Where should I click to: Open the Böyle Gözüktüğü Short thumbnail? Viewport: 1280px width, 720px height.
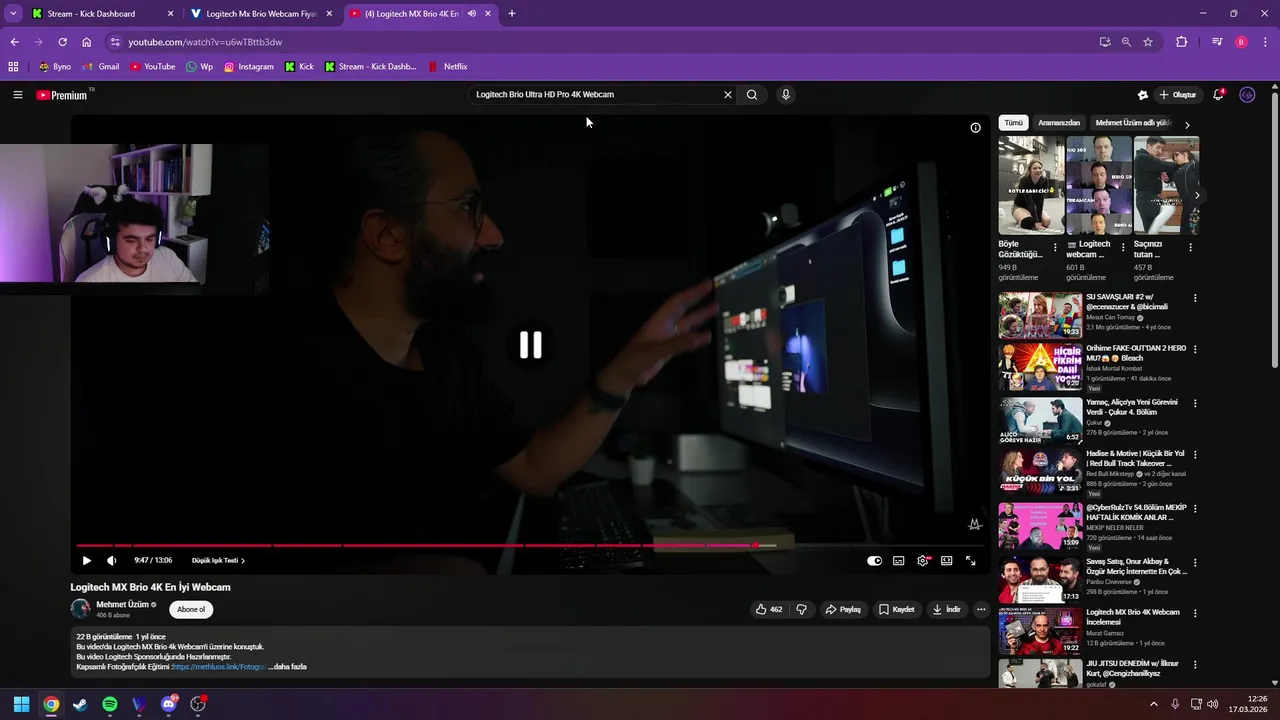pos(1031,185)
